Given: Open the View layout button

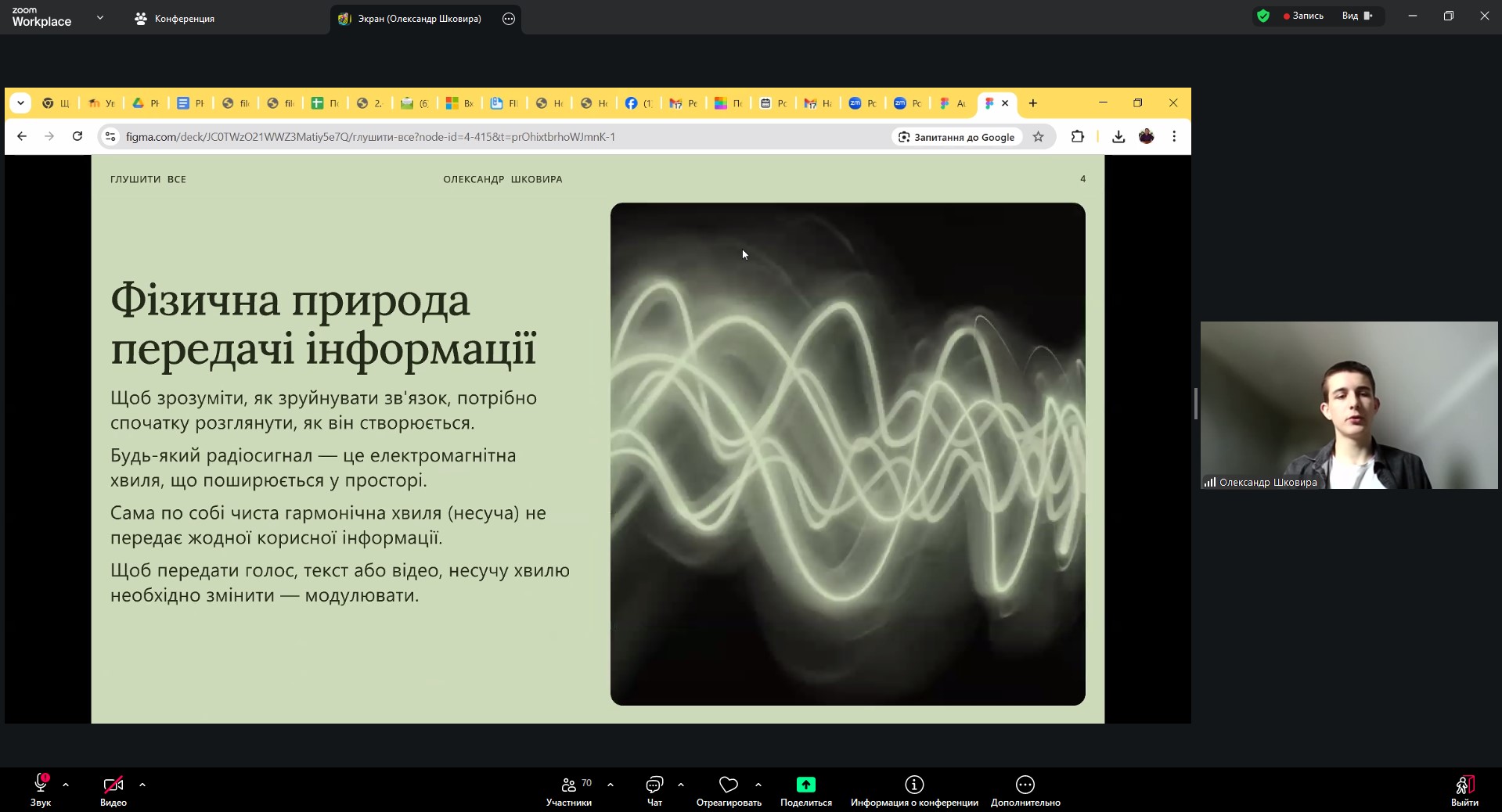Looking at the screenshot, I should [1357, 16].
